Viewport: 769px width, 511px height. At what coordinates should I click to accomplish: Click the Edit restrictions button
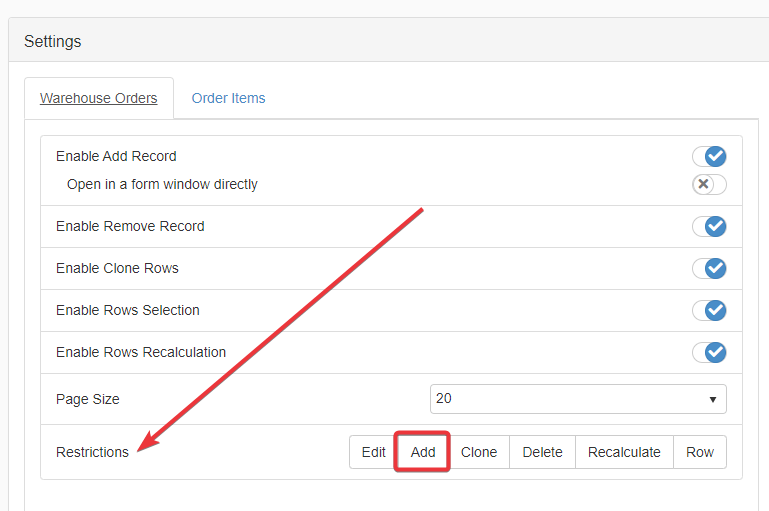(x=373, y=452)
